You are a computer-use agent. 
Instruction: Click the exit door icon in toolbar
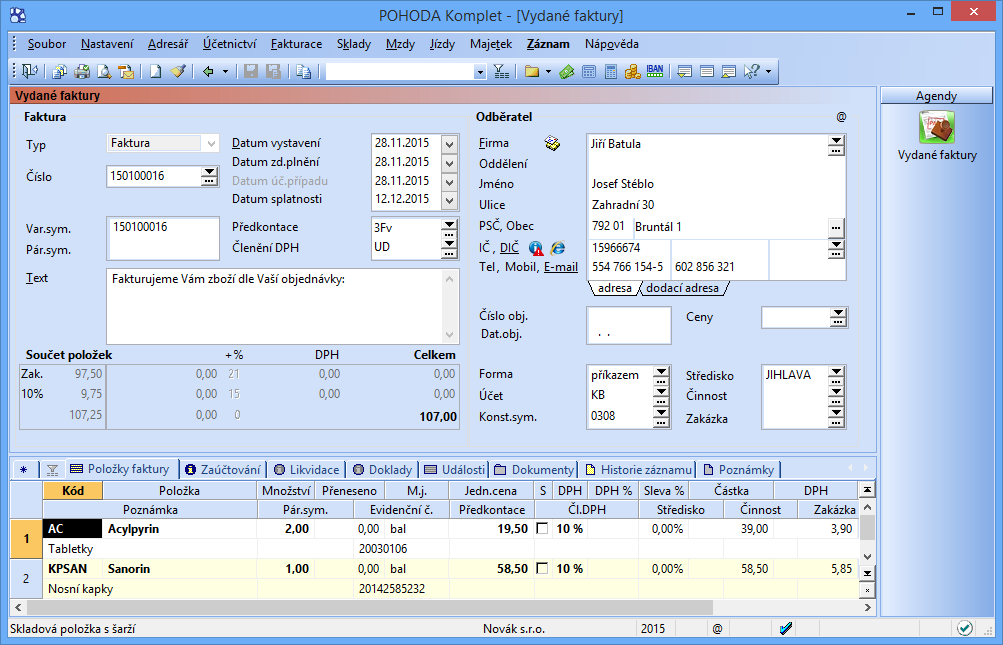pos(30,71)
